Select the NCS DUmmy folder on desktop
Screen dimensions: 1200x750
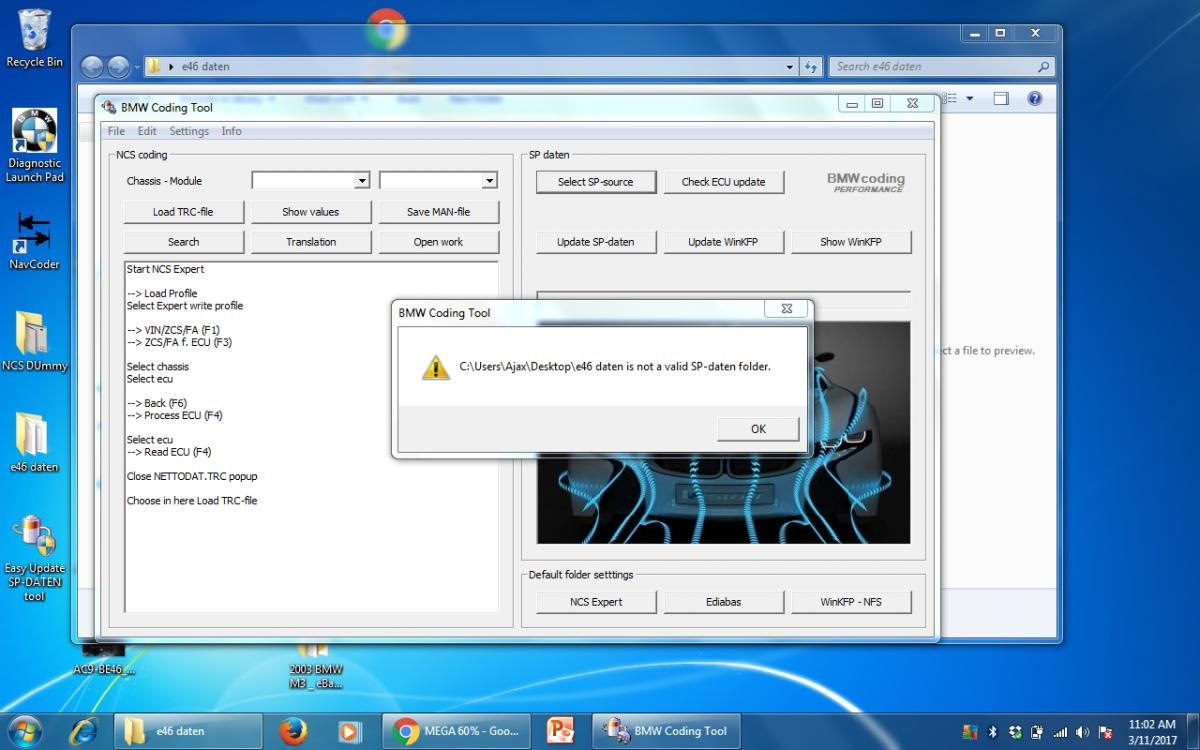click(x=34, y=341)
